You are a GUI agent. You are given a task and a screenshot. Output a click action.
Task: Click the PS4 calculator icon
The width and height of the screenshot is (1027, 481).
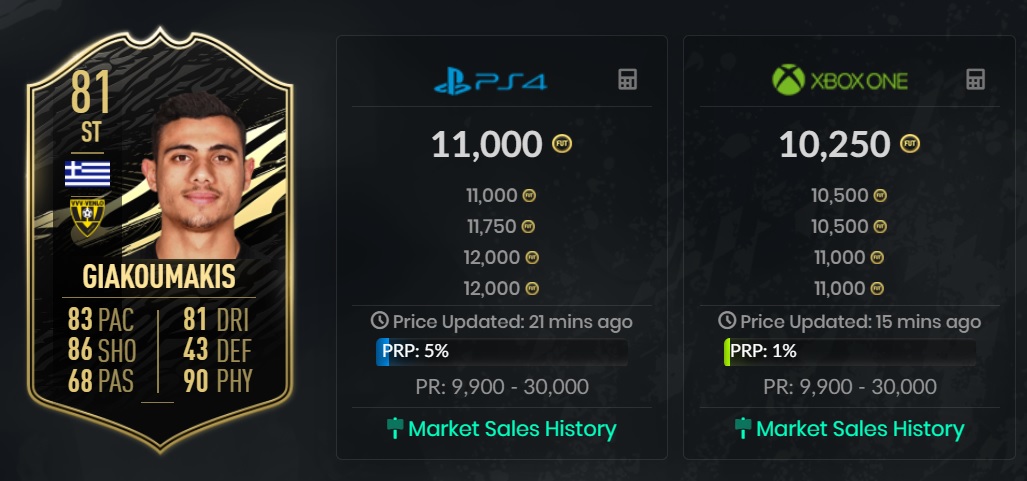pyautogui.click(x=627, y=80)
